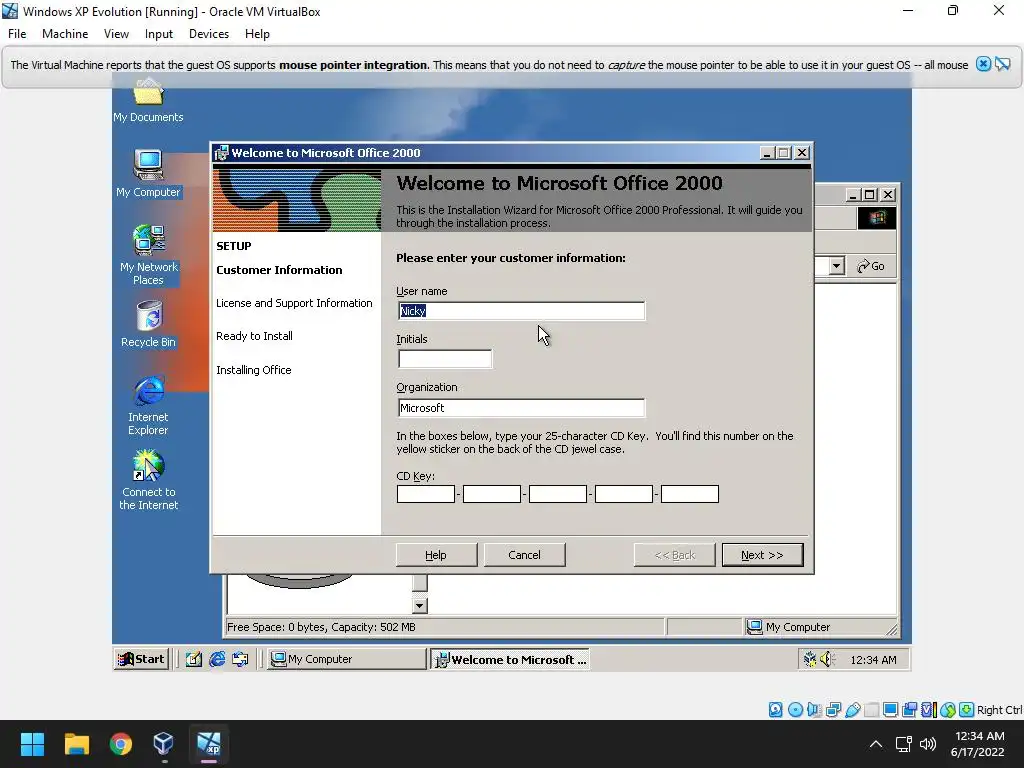This screenshot has width=1024, height=768.
Task: Click the Help button in setup wizard
Action: point(436,554)
